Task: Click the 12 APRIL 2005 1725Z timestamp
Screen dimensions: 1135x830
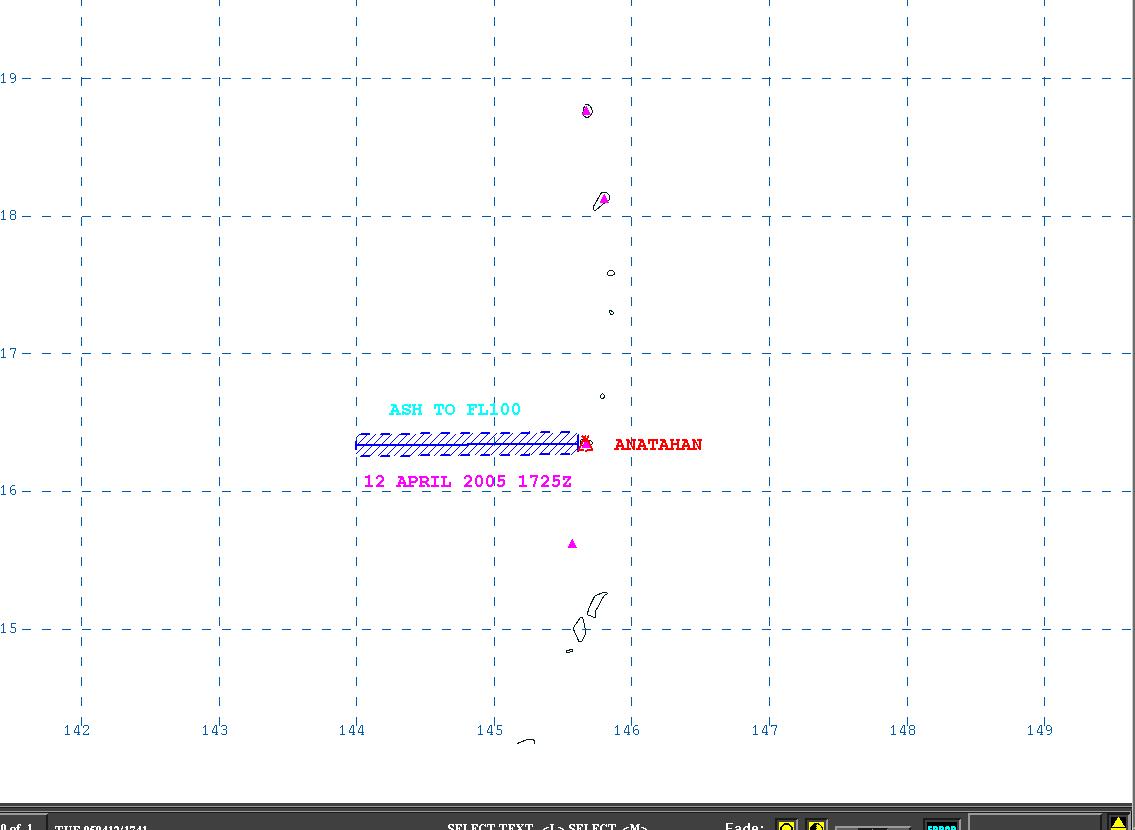Action: (468, 481)
